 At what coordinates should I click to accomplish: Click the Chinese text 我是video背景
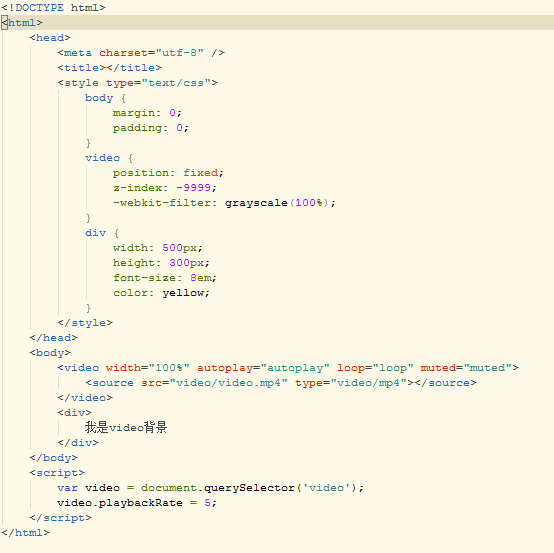(x=126, y=428)
